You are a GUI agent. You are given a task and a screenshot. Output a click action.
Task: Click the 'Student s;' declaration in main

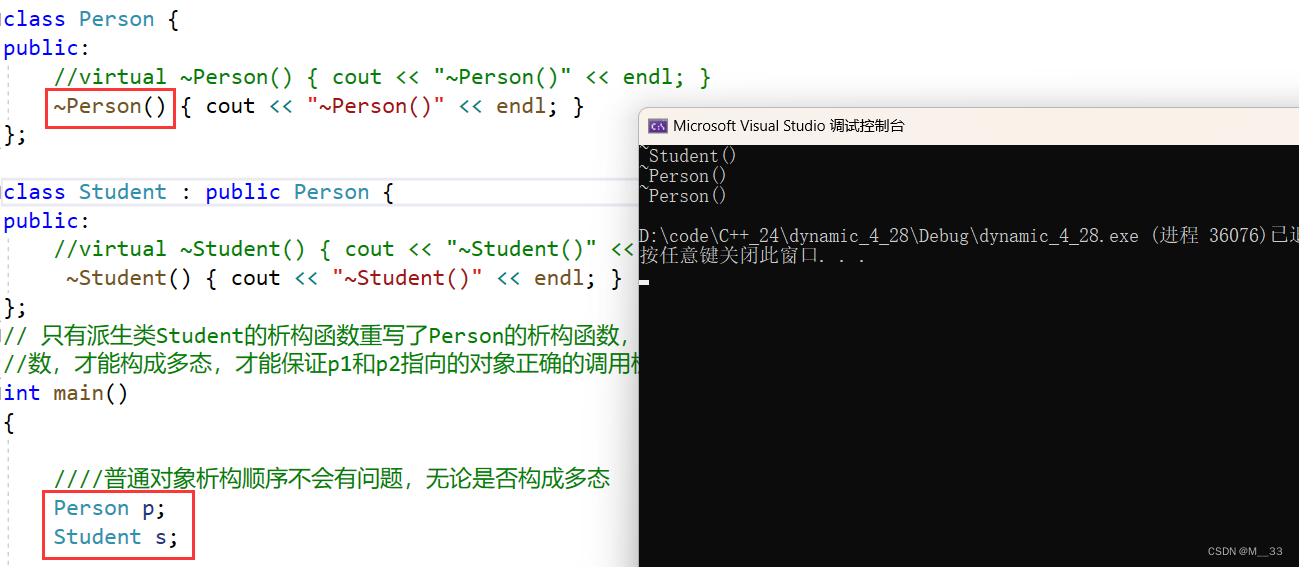116,537
